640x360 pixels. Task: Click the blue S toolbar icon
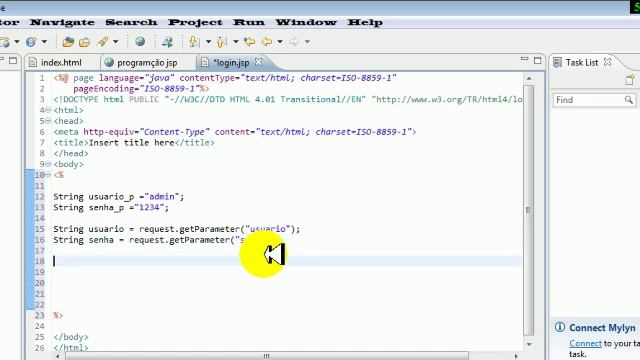click(x=31, y=42)
